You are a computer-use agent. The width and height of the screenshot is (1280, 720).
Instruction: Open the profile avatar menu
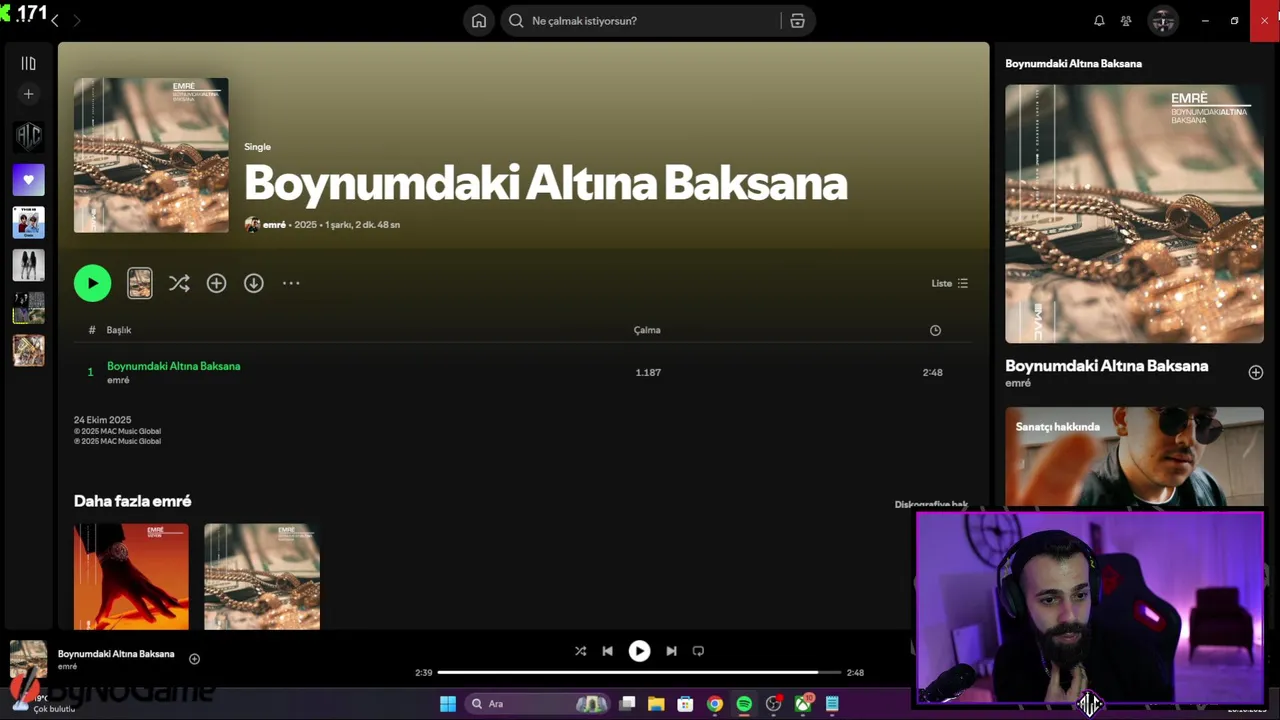1162,20
